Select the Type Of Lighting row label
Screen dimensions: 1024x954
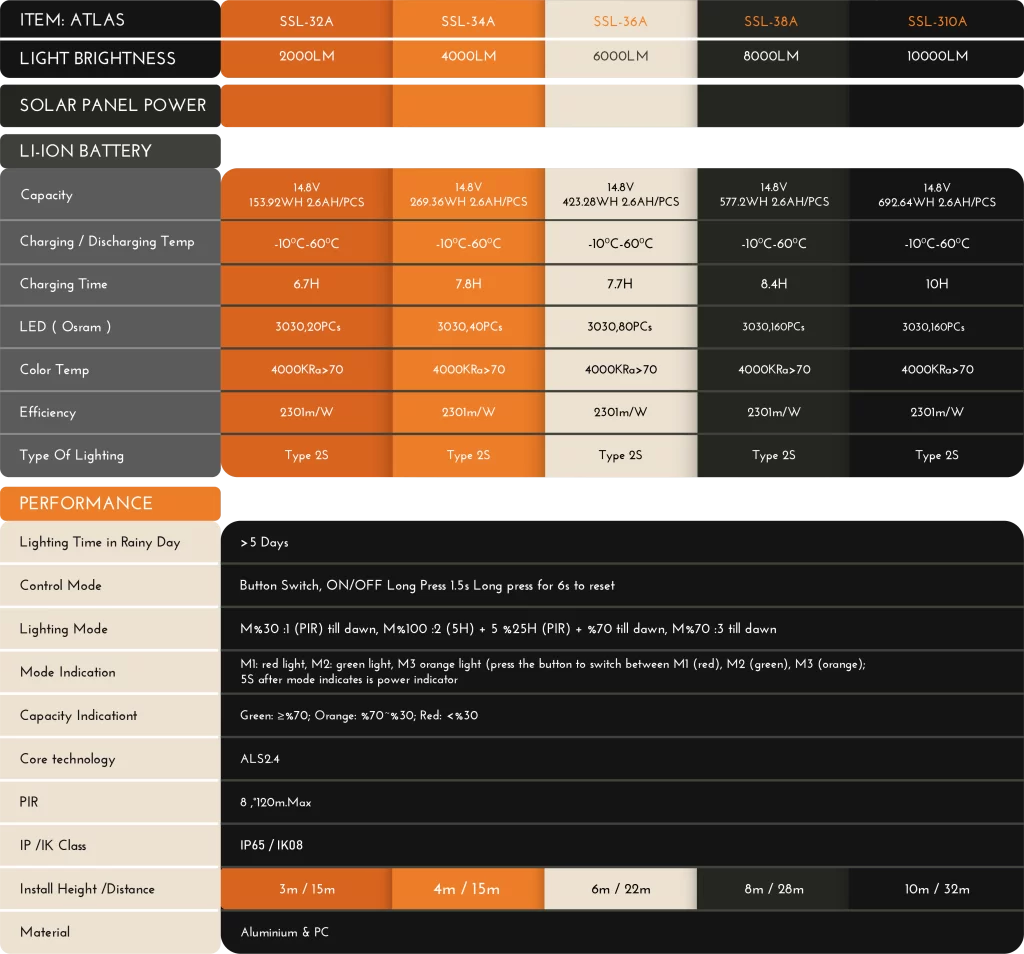[x=72, y=455]
